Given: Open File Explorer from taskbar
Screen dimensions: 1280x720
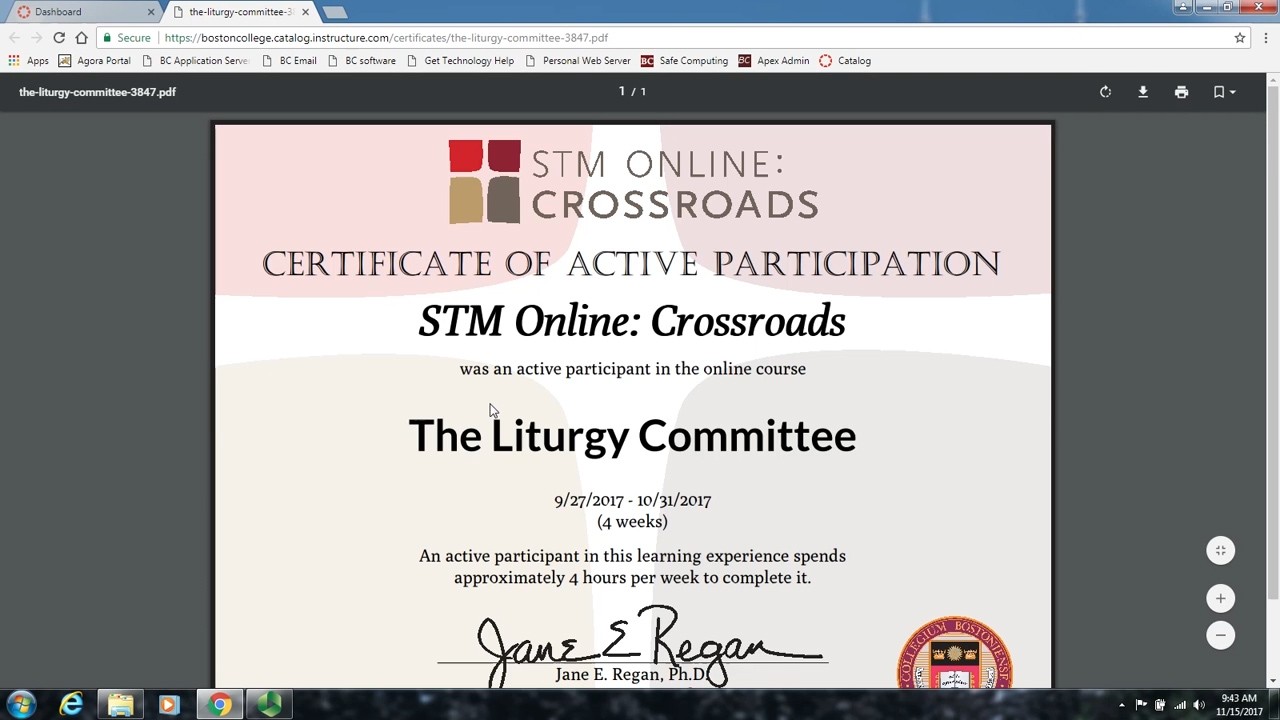Looking at the screenshot, I should [x=120, y=704].
